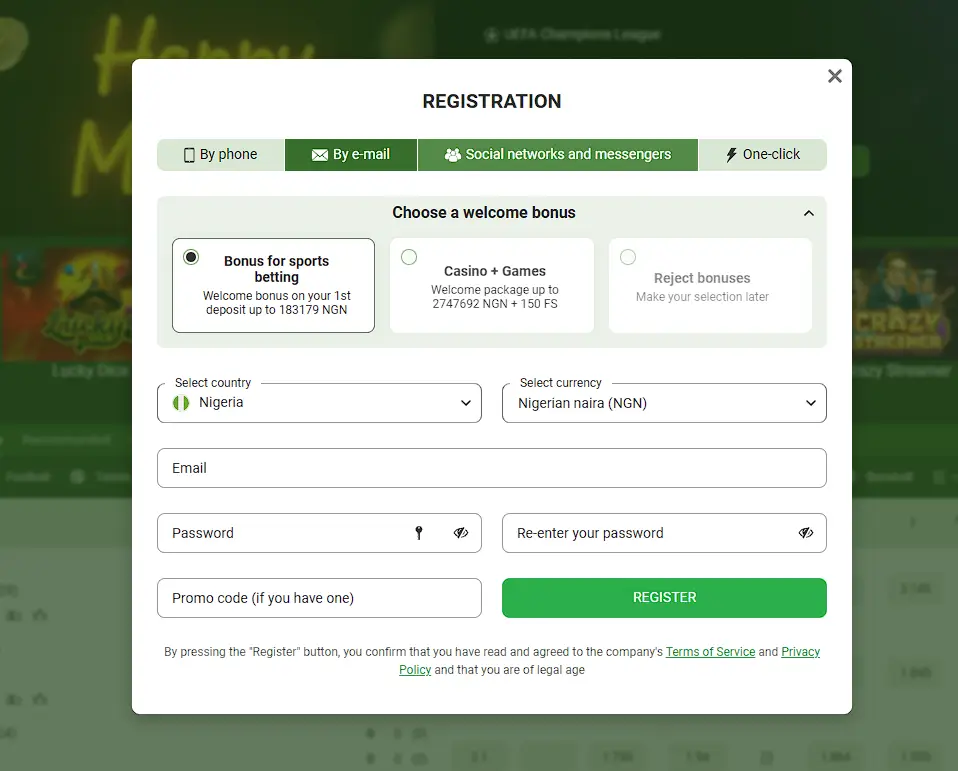This screenshot has width=958, height=771.
Task: Click the Promo code input field
Action: [x=319, y=597]
